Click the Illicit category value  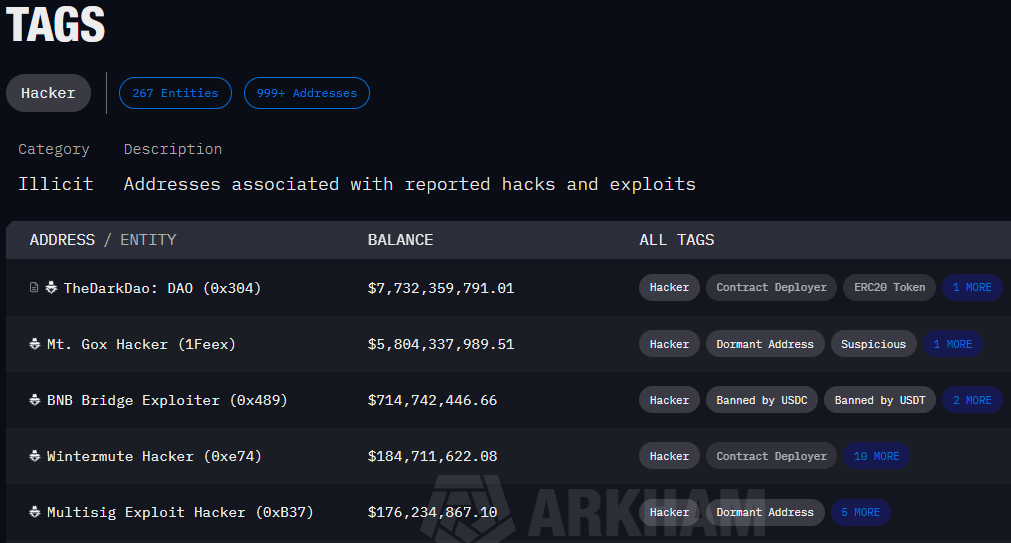[55, 184]
